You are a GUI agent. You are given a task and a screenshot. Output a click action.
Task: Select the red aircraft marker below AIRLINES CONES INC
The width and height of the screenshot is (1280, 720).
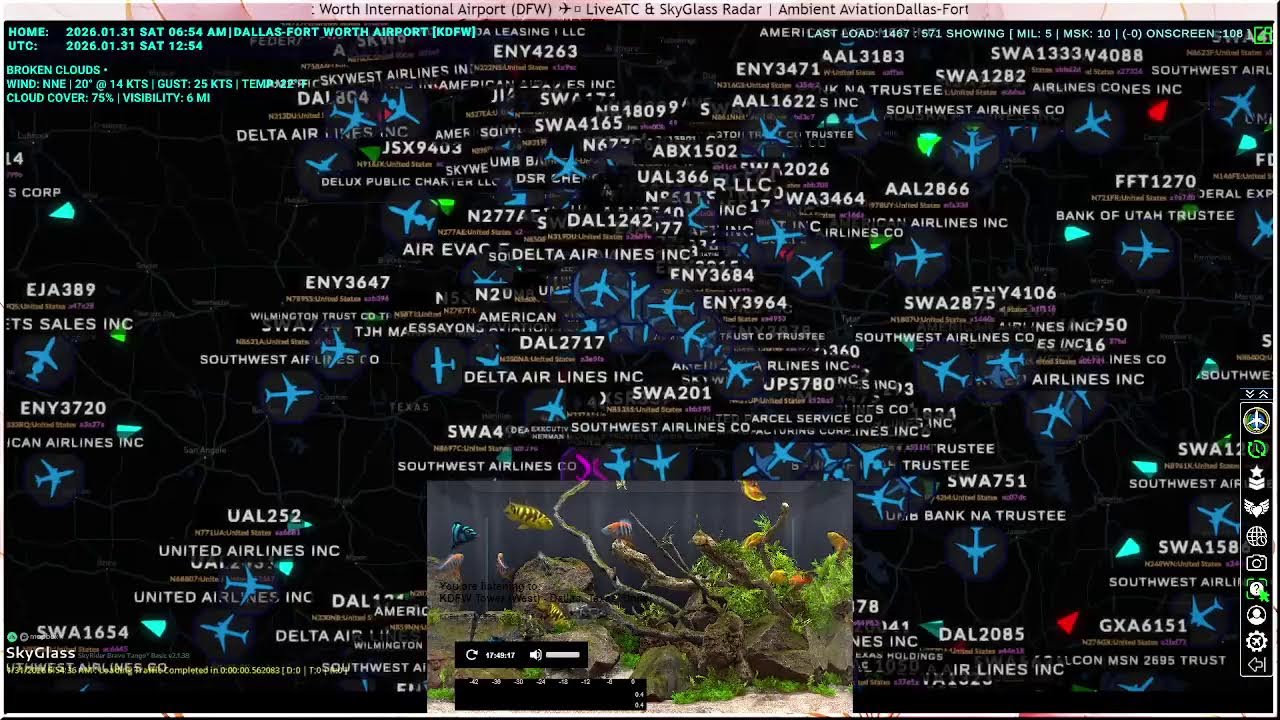(x=1157, y=111)
